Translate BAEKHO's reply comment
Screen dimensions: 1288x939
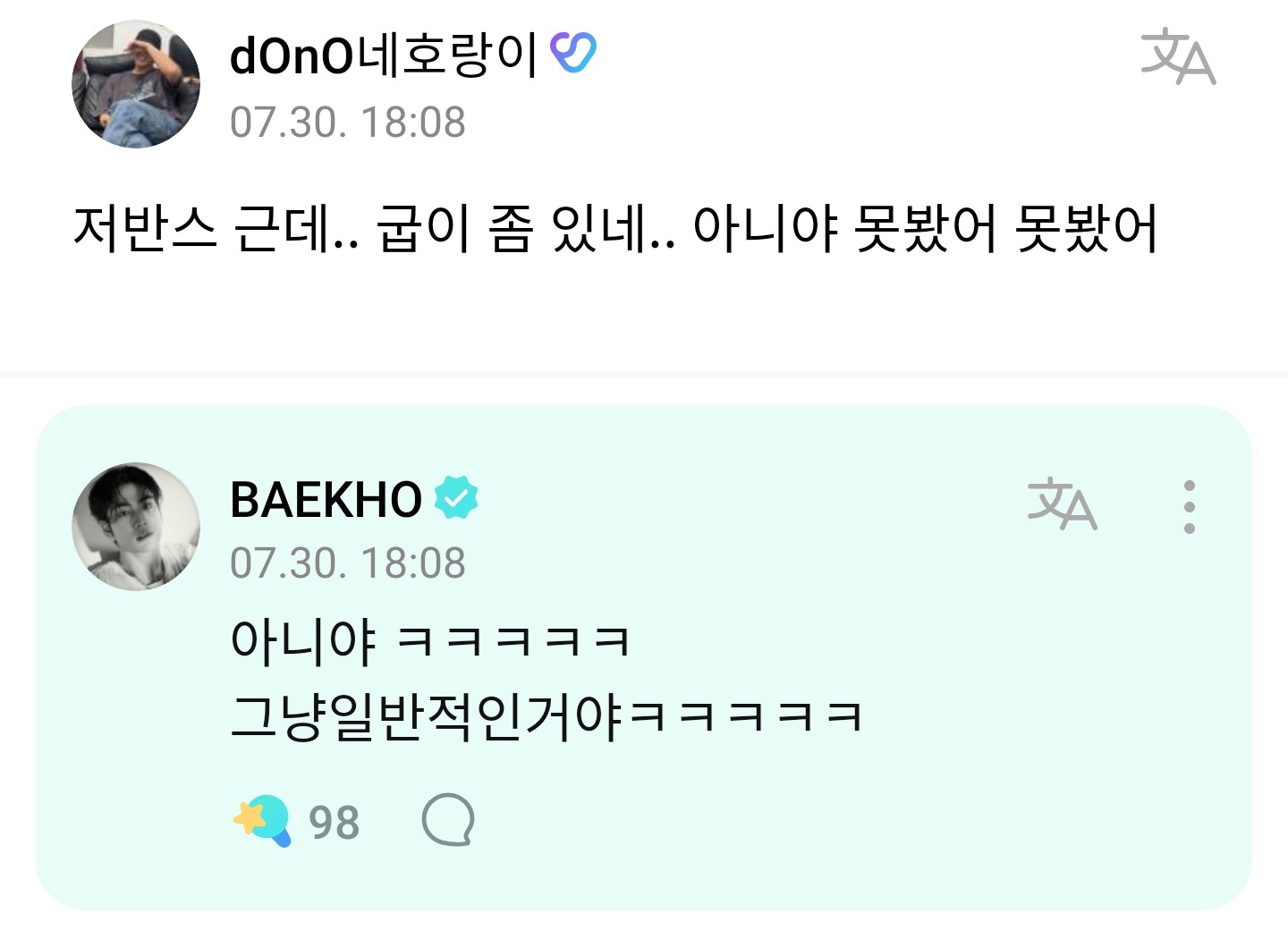(1062, 503)
